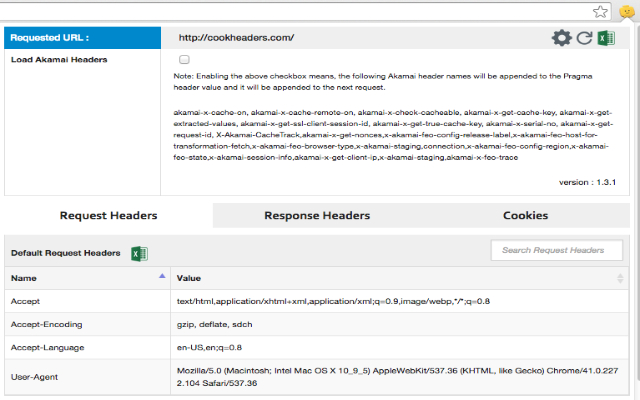Export Default Request Headers to Excel
Image resolution: width=640 pixels, height=400 pixels.
(x=139, y=254)
